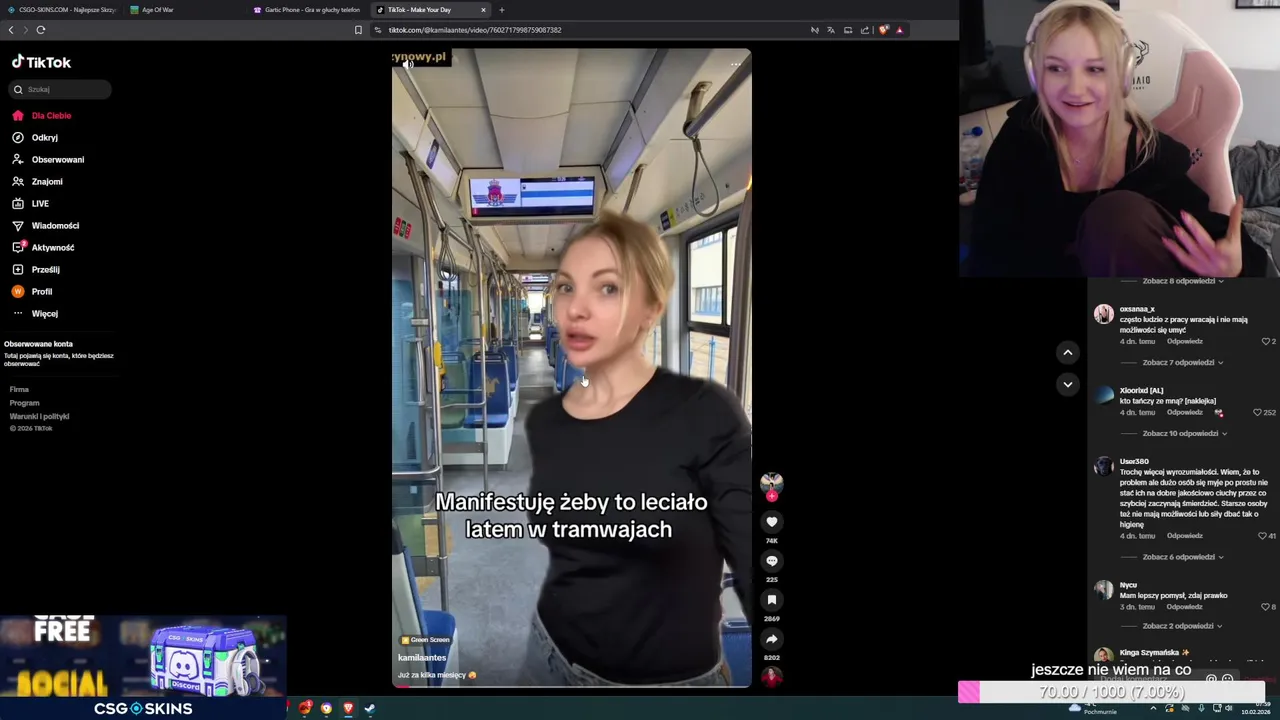This screenshot has height=720, width=1280.
Task: Click the Green Screen effect tag
Action: pyautogui.click(x=425, y=640)
